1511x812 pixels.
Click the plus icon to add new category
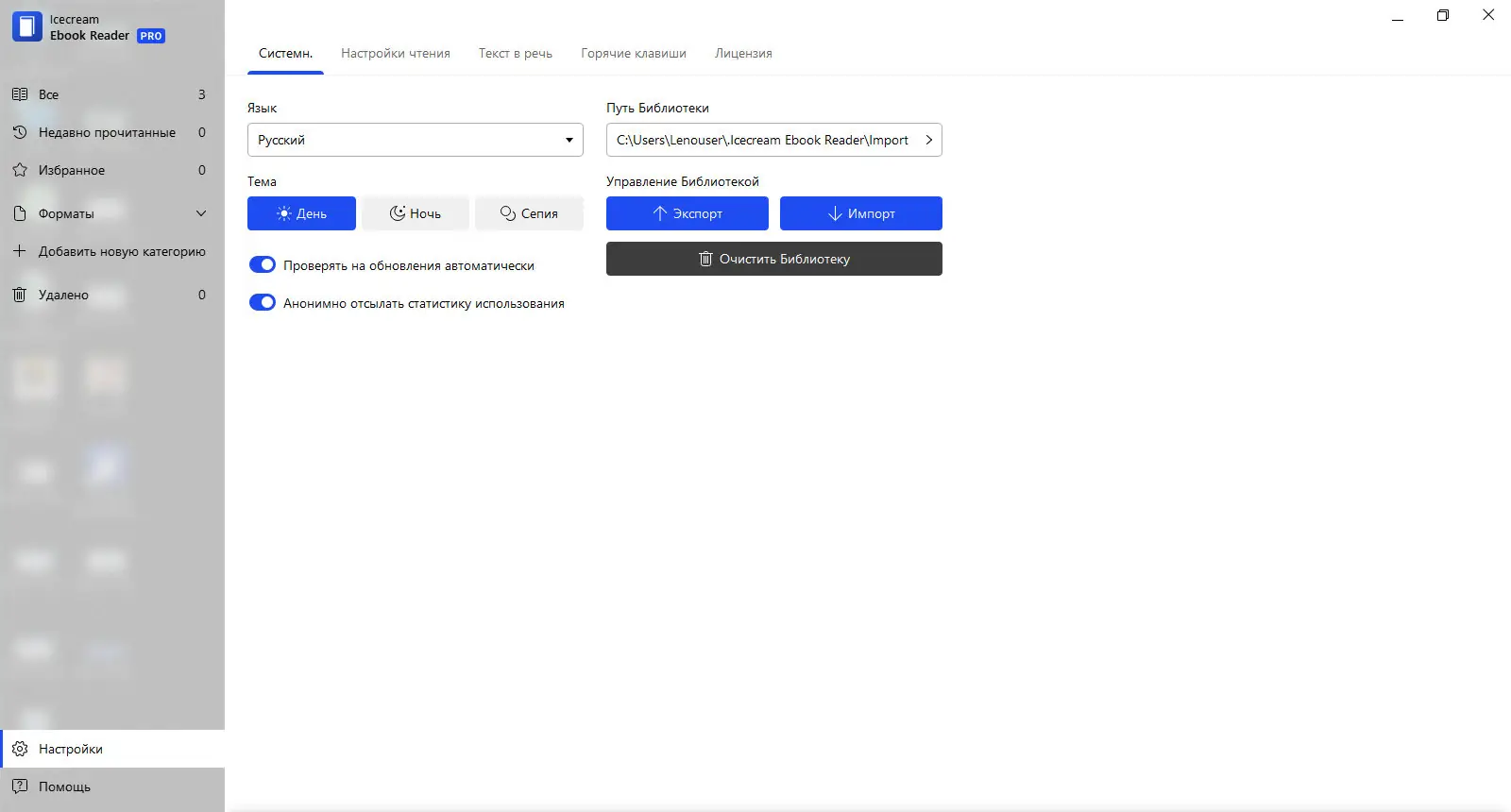tap(19, 251)
